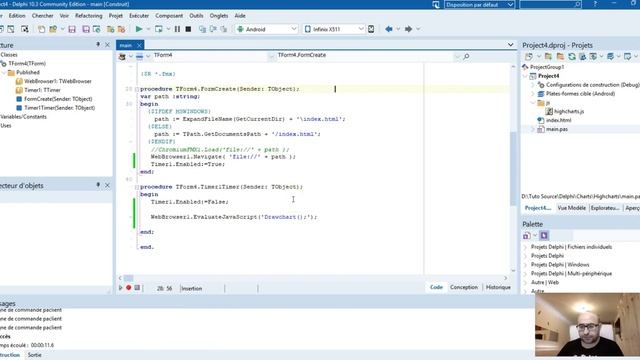Click the stop macro button in editor footer
Viewport: 640px width, 360px height.
tap(137, 288)
